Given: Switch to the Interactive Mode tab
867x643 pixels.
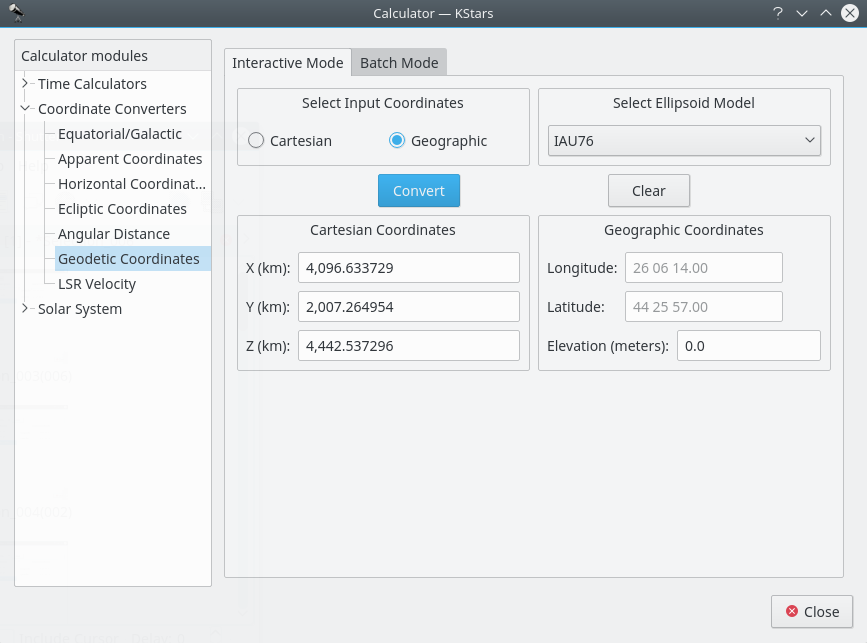Looking at the screenshot, I should coord(287,63).
